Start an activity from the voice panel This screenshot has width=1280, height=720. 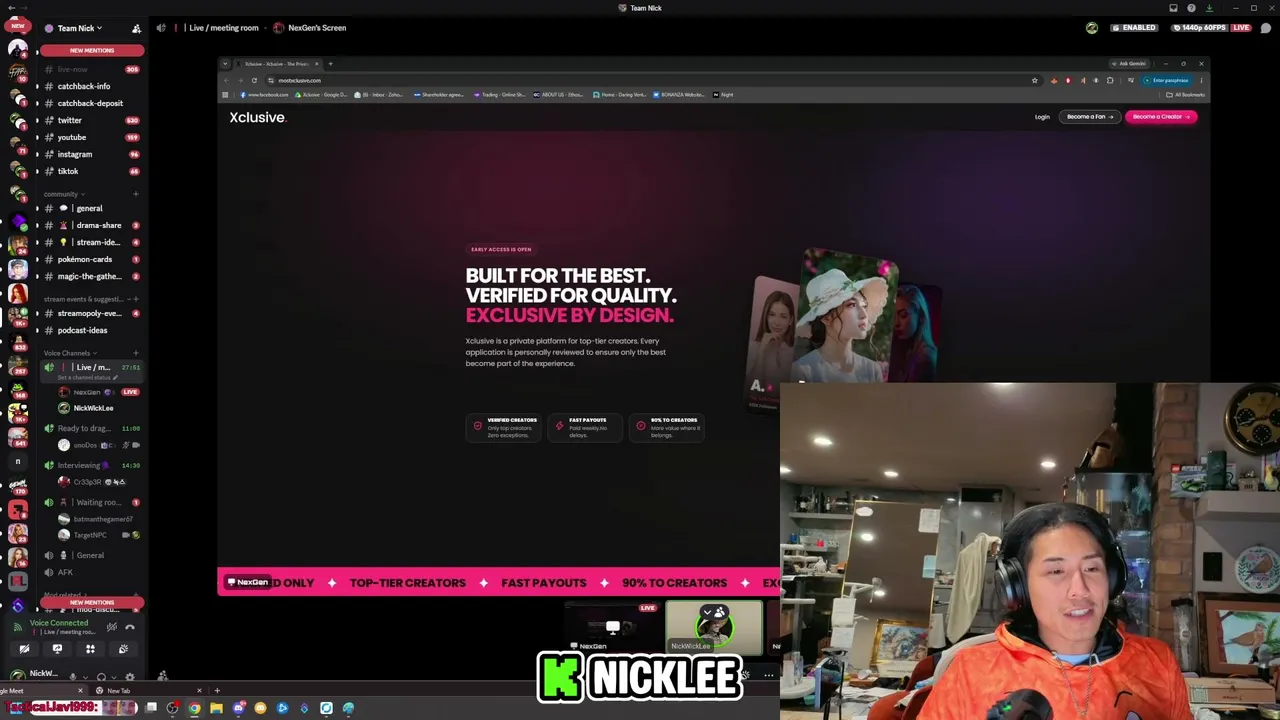(90, 649)
